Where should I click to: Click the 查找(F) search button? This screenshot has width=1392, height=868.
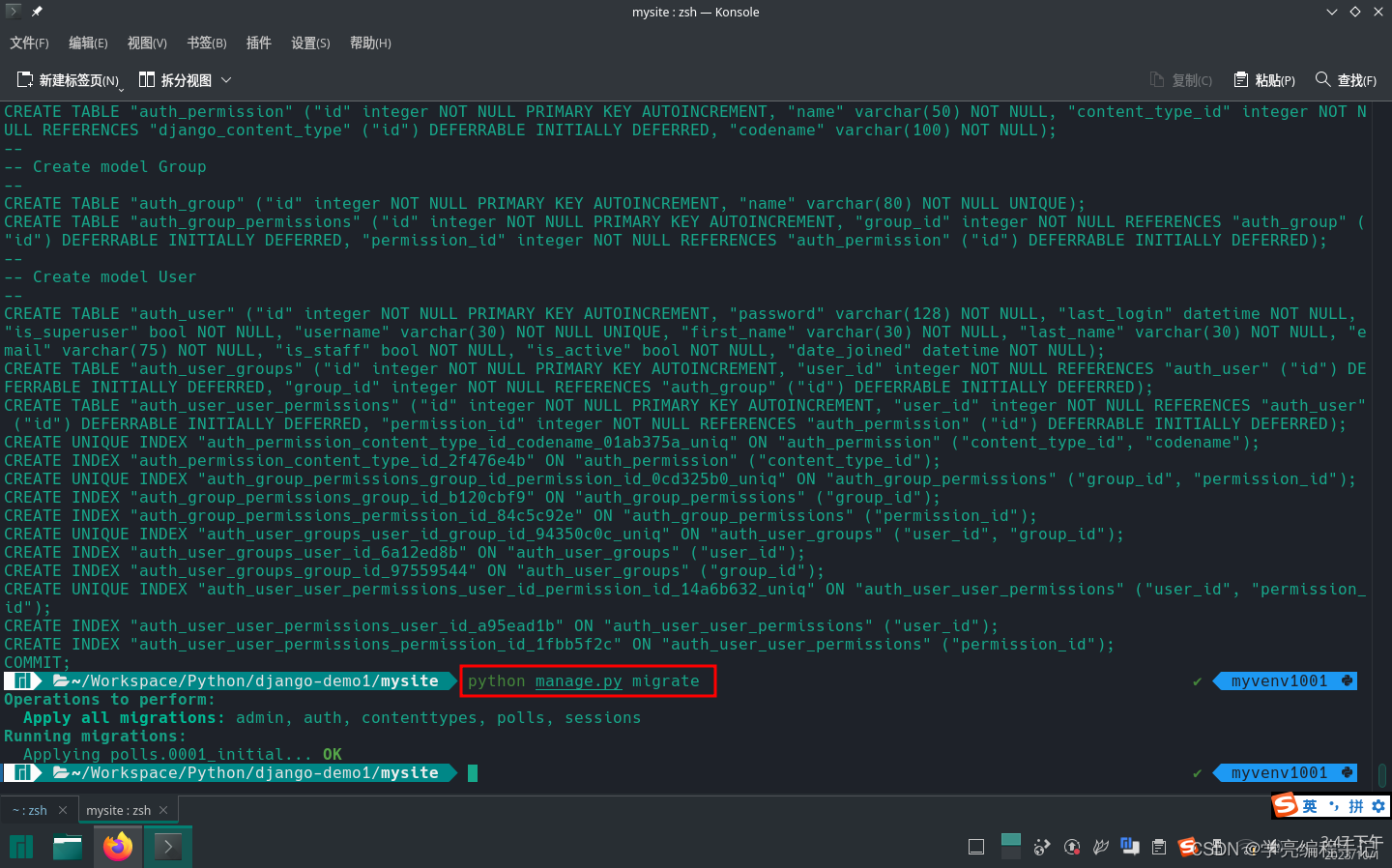coord(1346,80)
